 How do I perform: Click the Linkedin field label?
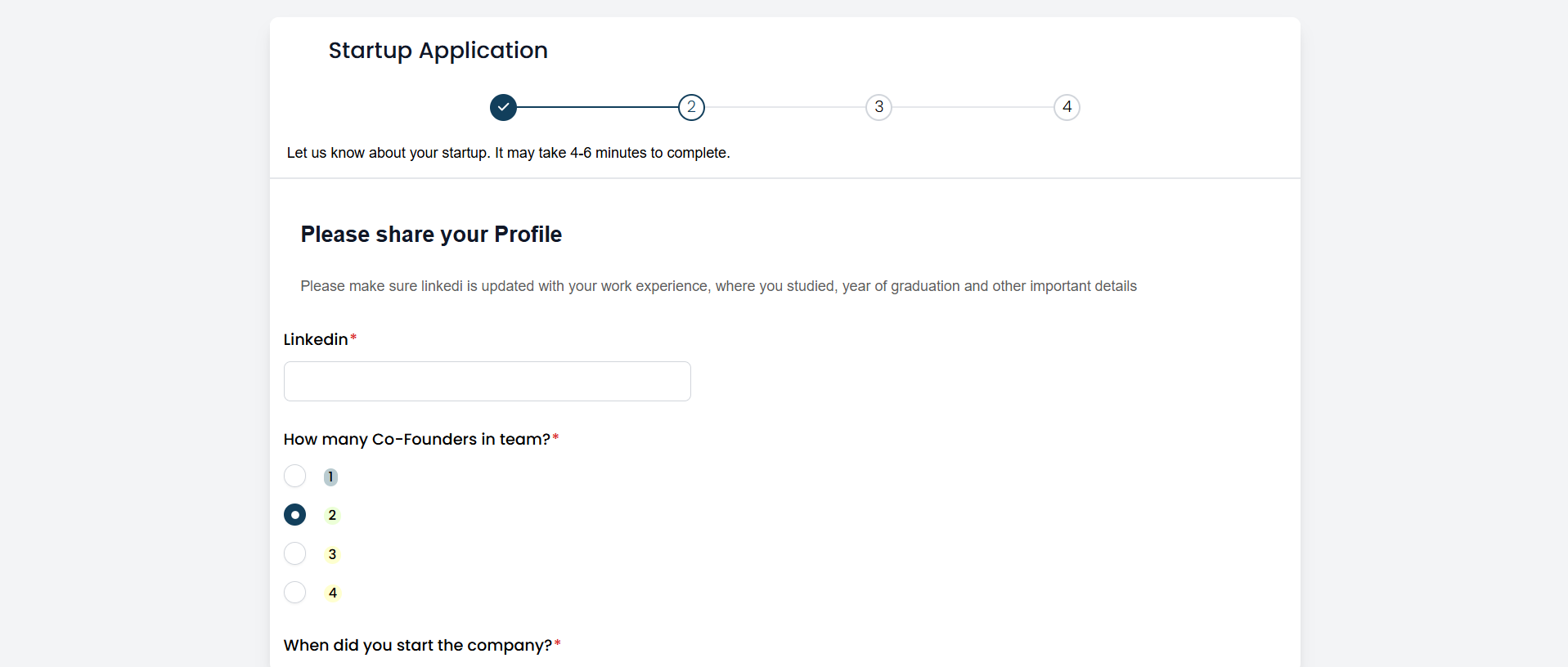[316, 339]
